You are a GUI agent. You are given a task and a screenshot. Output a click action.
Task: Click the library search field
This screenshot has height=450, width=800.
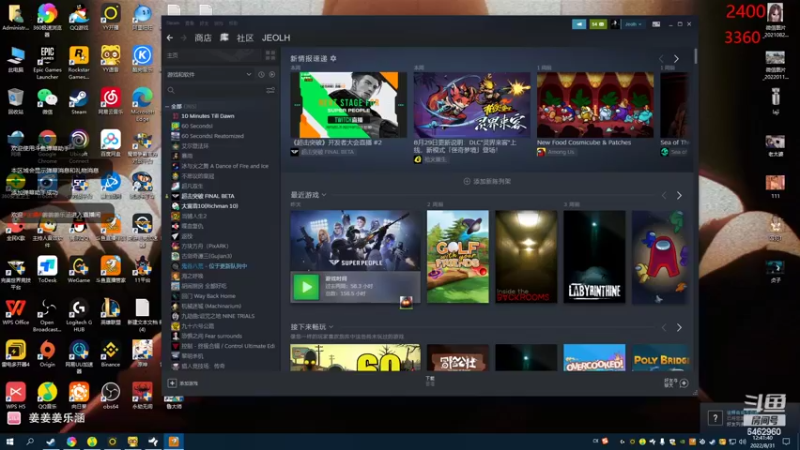pos(214,90)
